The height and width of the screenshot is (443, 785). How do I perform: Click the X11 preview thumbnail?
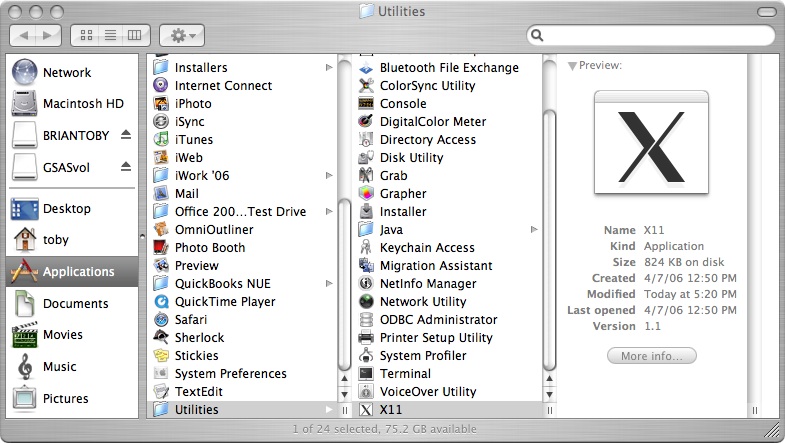click(651, 143)
